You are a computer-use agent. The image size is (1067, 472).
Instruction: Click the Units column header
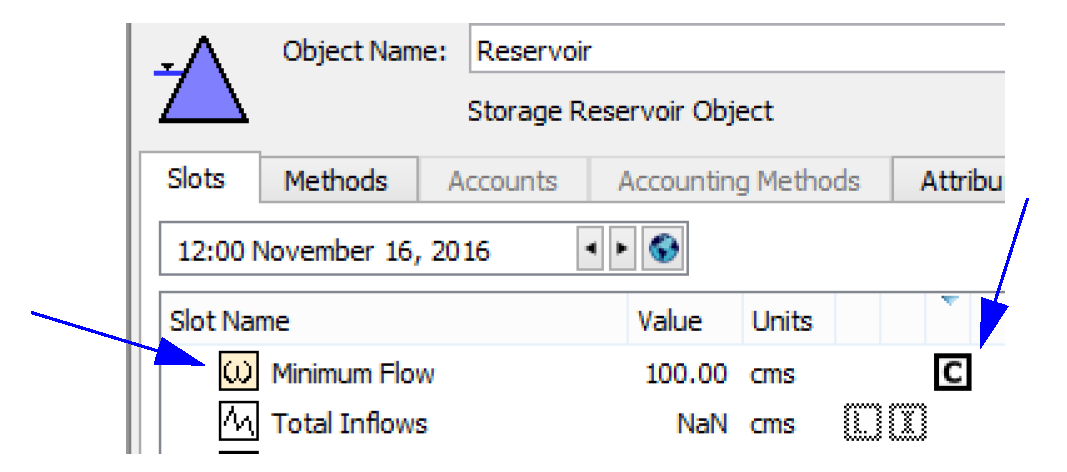(x=782, y=322)
